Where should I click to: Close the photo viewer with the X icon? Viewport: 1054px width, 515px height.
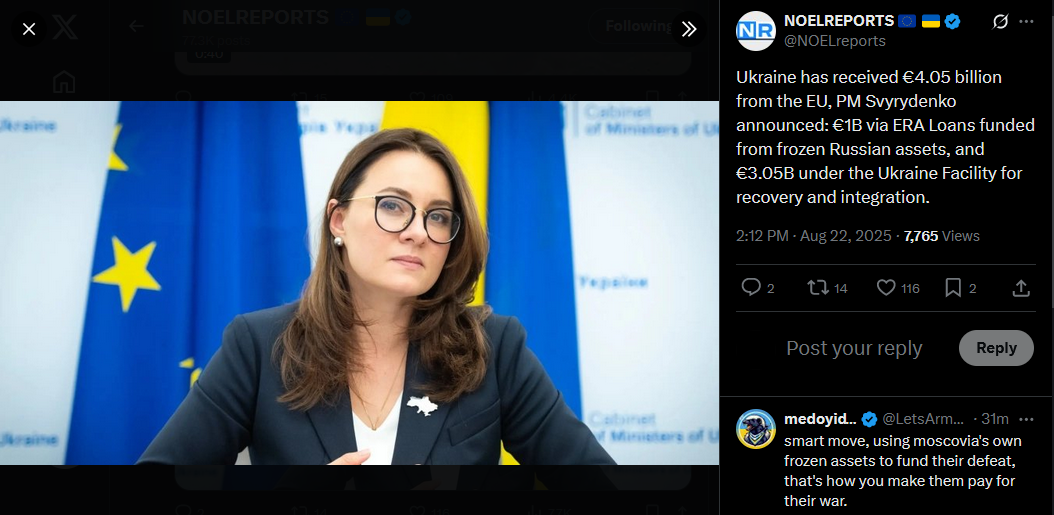(29, 29)
